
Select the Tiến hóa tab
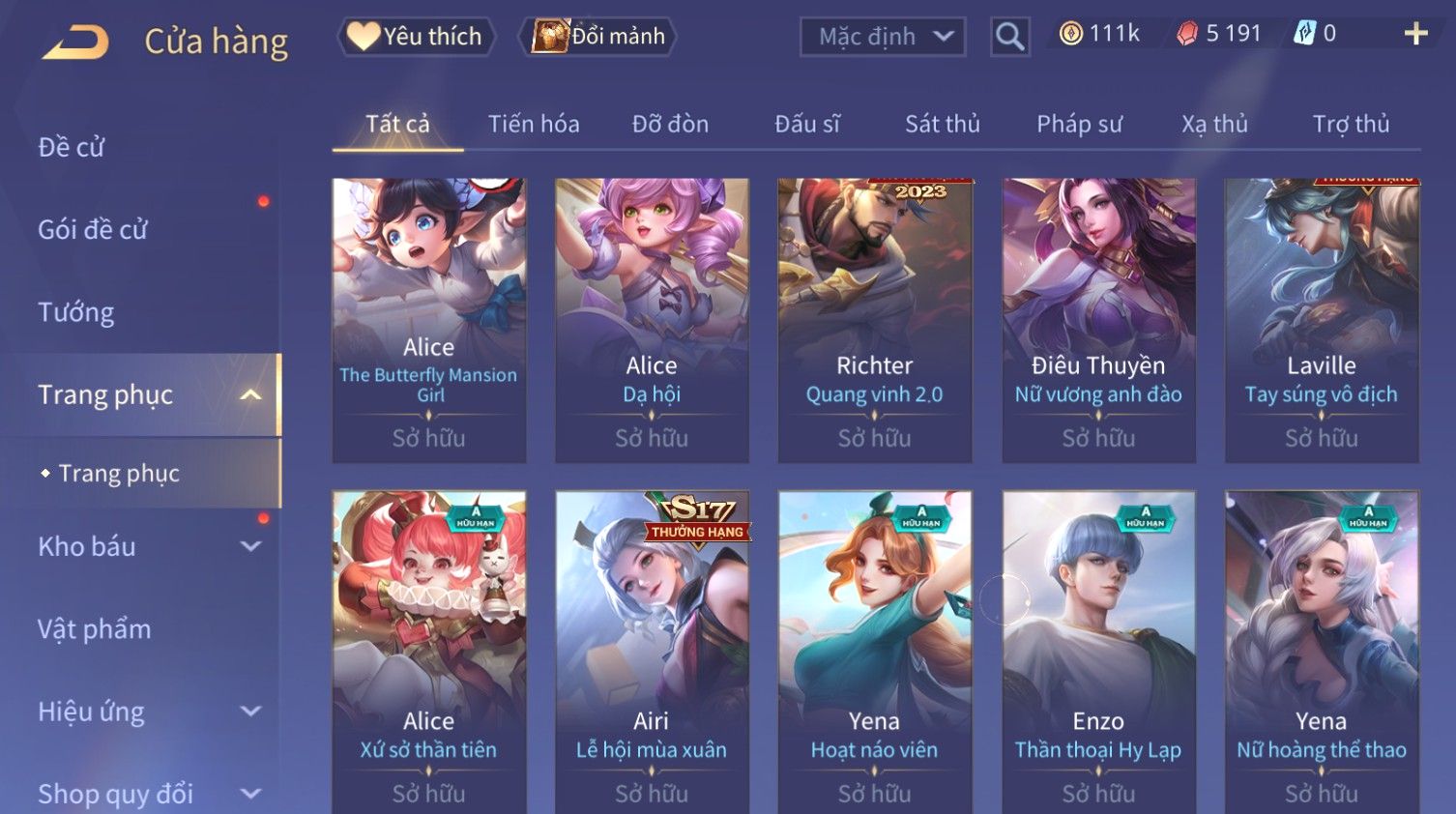pos(534,124)
